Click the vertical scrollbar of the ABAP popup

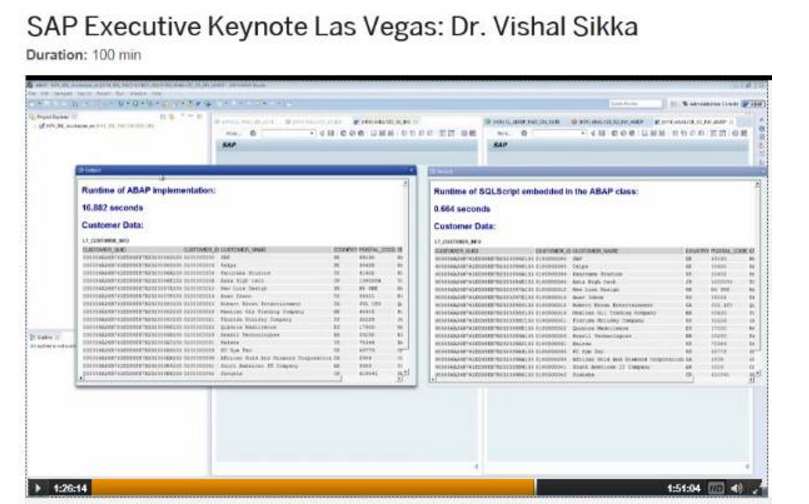pos(406,276)
